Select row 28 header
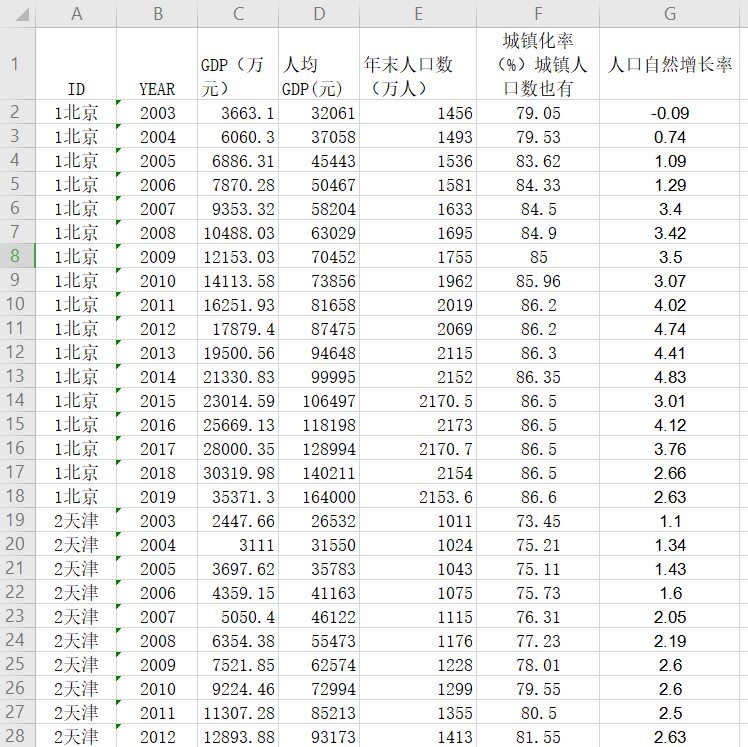Screen dimensions: 748x747 tap(17, 736)
